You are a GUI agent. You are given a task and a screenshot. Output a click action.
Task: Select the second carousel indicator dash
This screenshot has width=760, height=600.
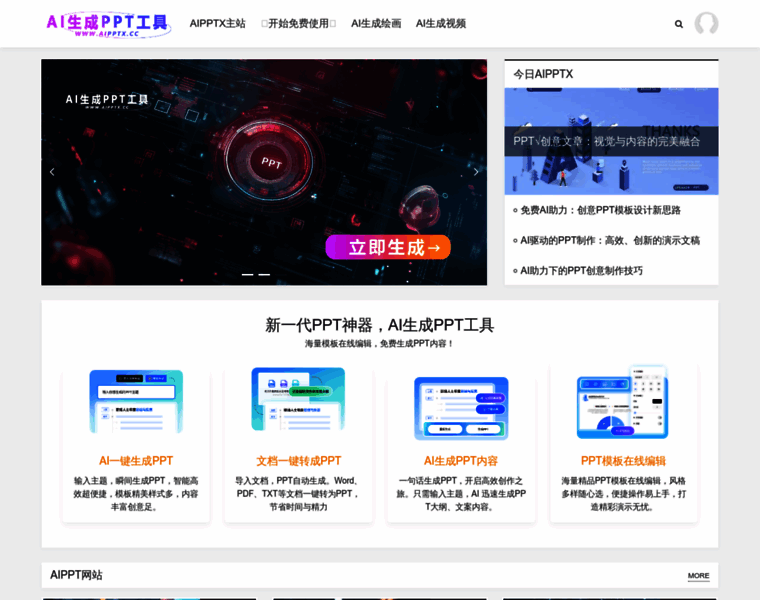[x=264, y=274]
